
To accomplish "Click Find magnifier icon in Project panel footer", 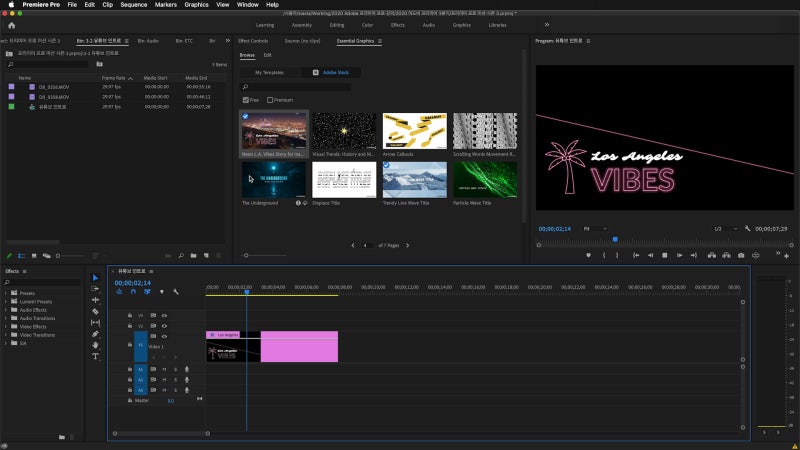I will 181,256.
